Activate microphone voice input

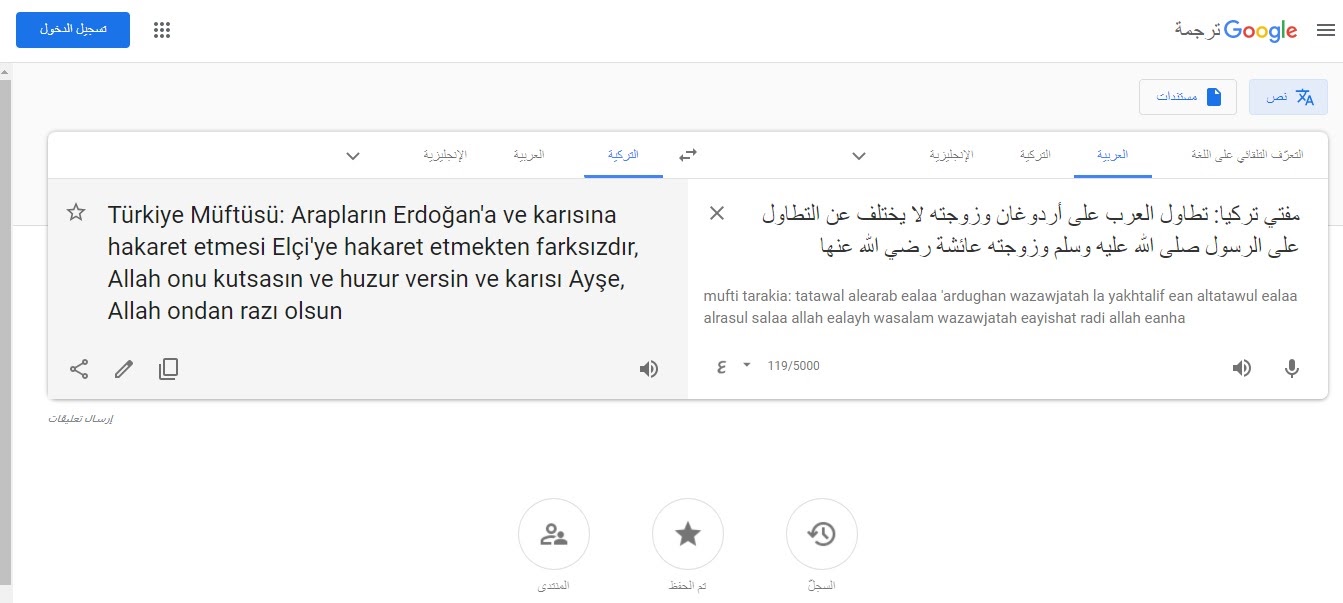coord(1292,368)
